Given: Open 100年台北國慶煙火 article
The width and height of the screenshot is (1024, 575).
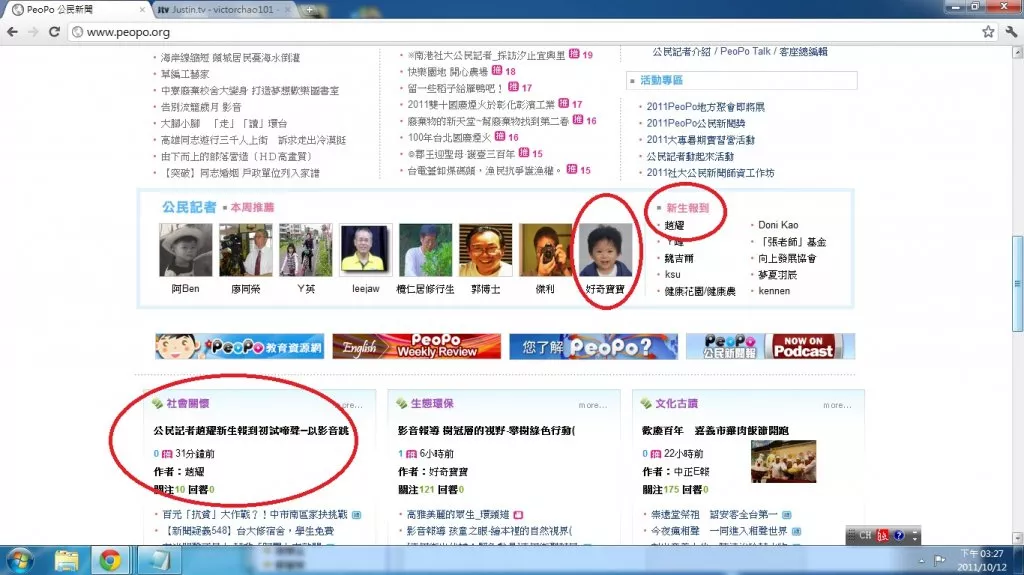Looking at the screenshot, I should (x=449, y=137).
